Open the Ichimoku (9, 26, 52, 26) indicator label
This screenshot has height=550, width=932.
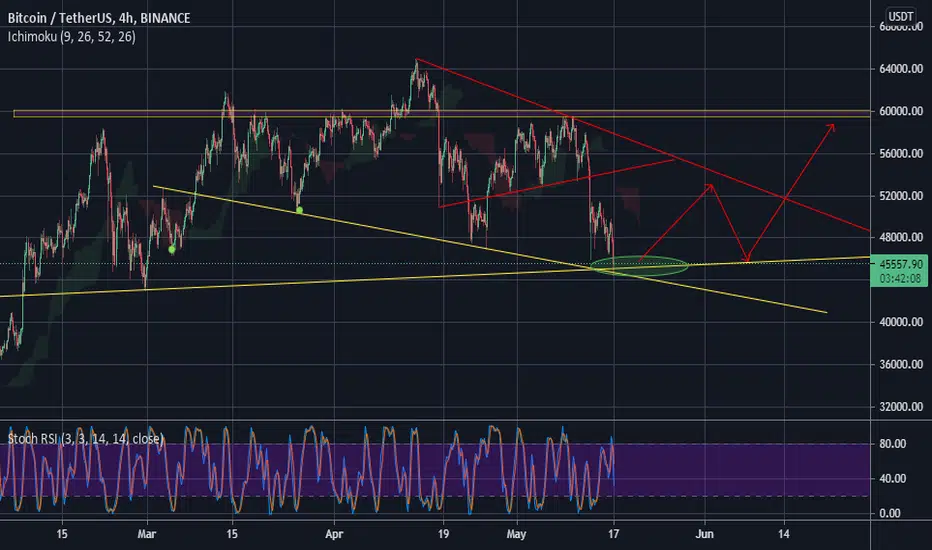pos(71,37)
